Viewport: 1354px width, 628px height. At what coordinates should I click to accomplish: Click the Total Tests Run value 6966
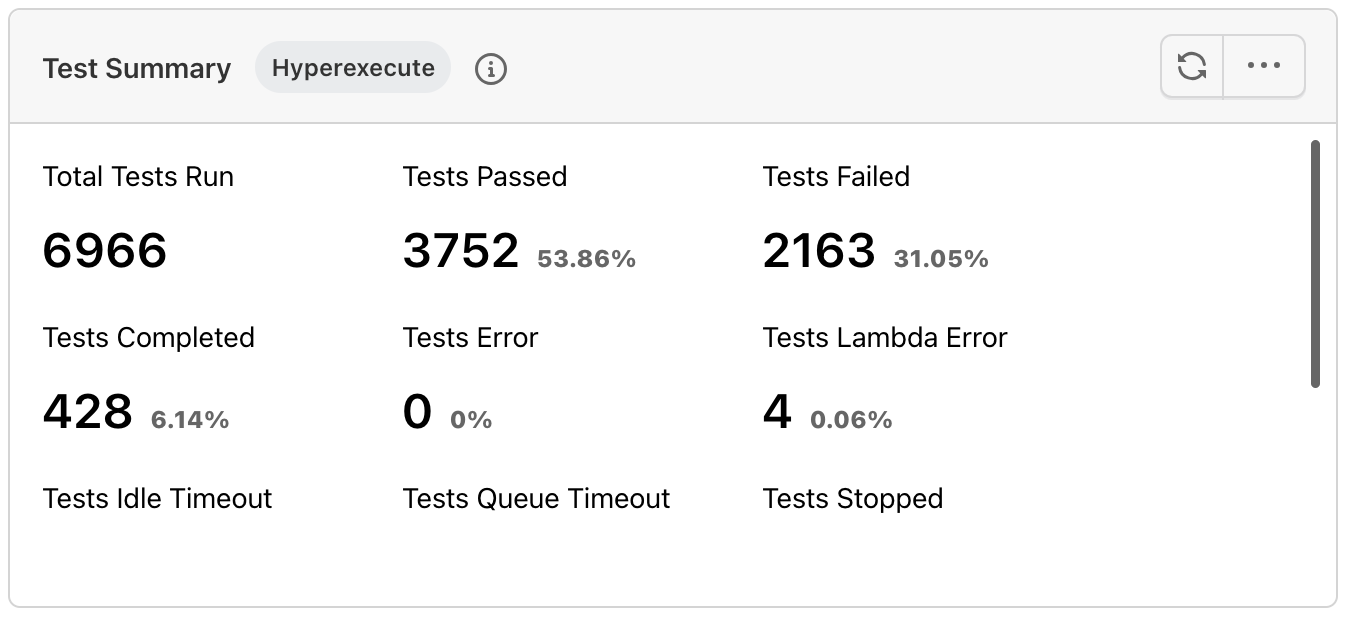105,250
